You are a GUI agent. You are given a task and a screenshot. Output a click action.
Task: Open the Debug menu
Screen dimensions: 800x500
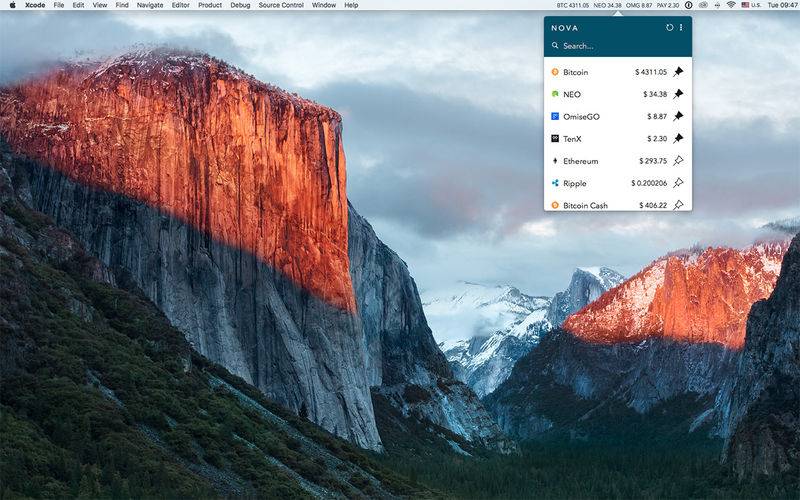tap(240, 5)
